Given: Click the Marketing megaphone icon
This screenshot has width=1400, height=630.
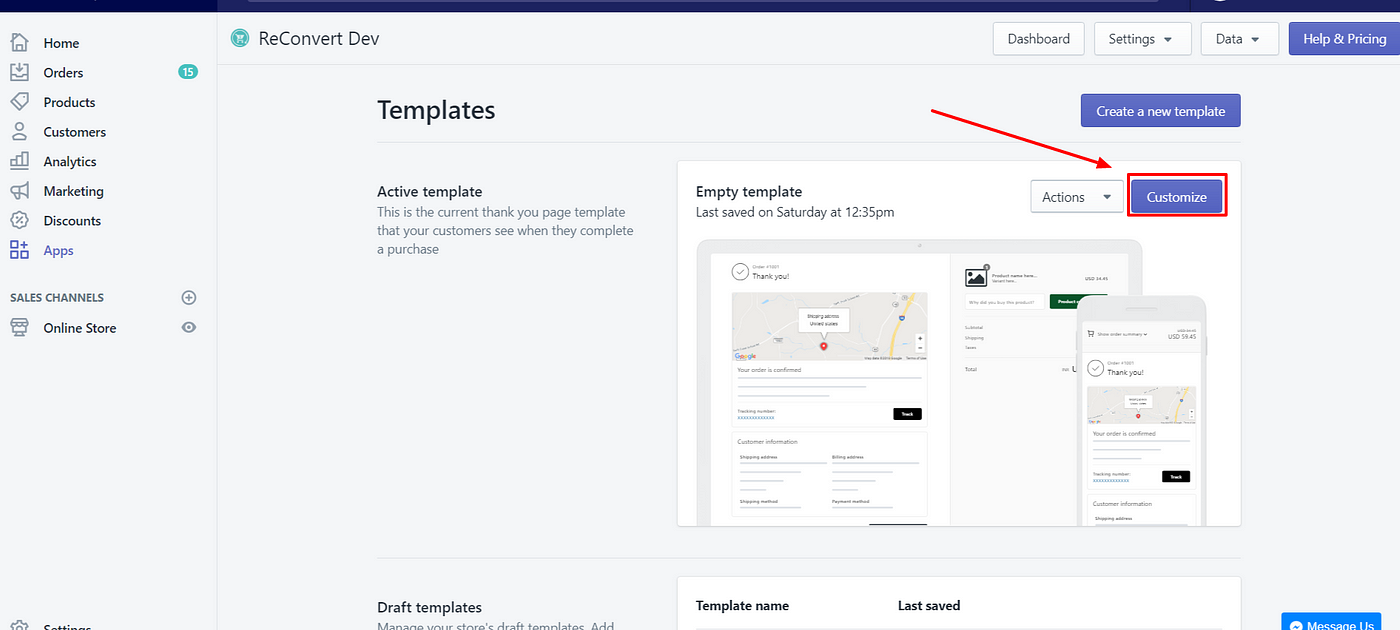Looking at the screenshot, I should [x=19, y=190].
